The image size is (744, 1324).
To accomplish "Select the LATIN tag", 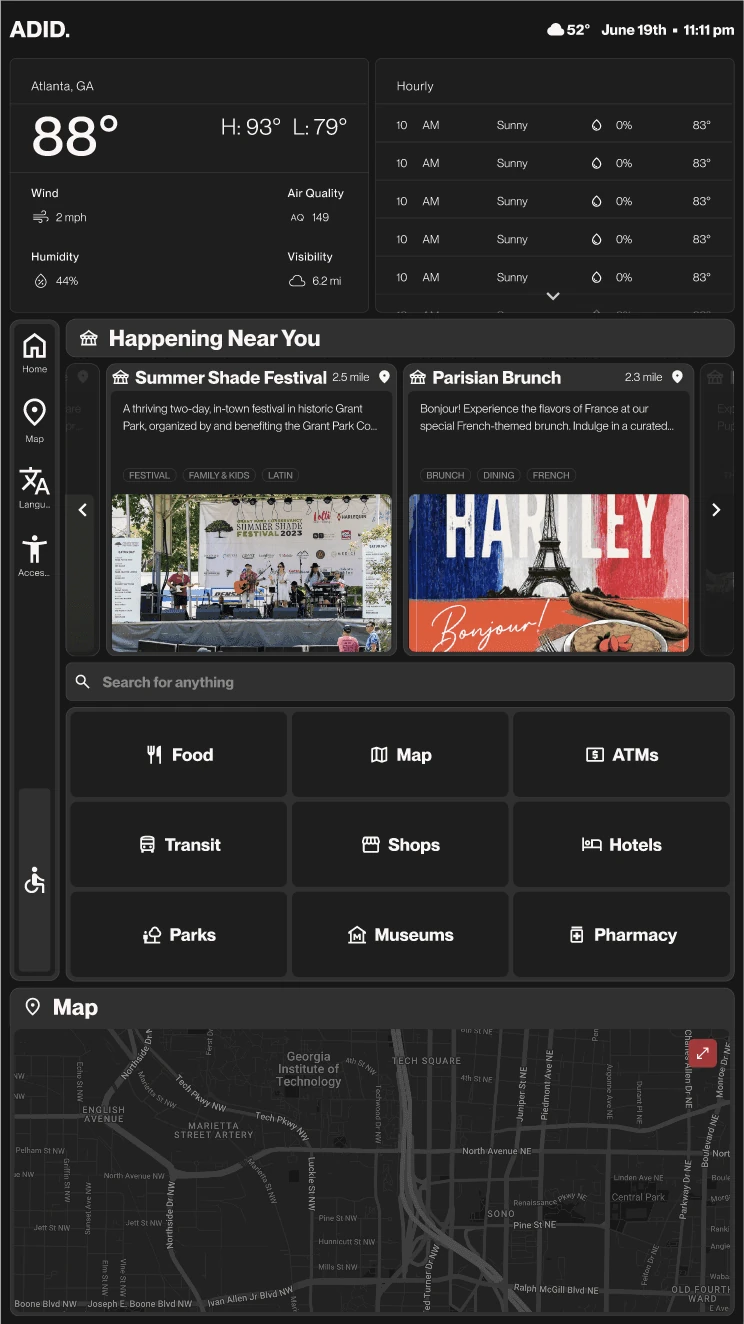I will [x=281, y=475].
